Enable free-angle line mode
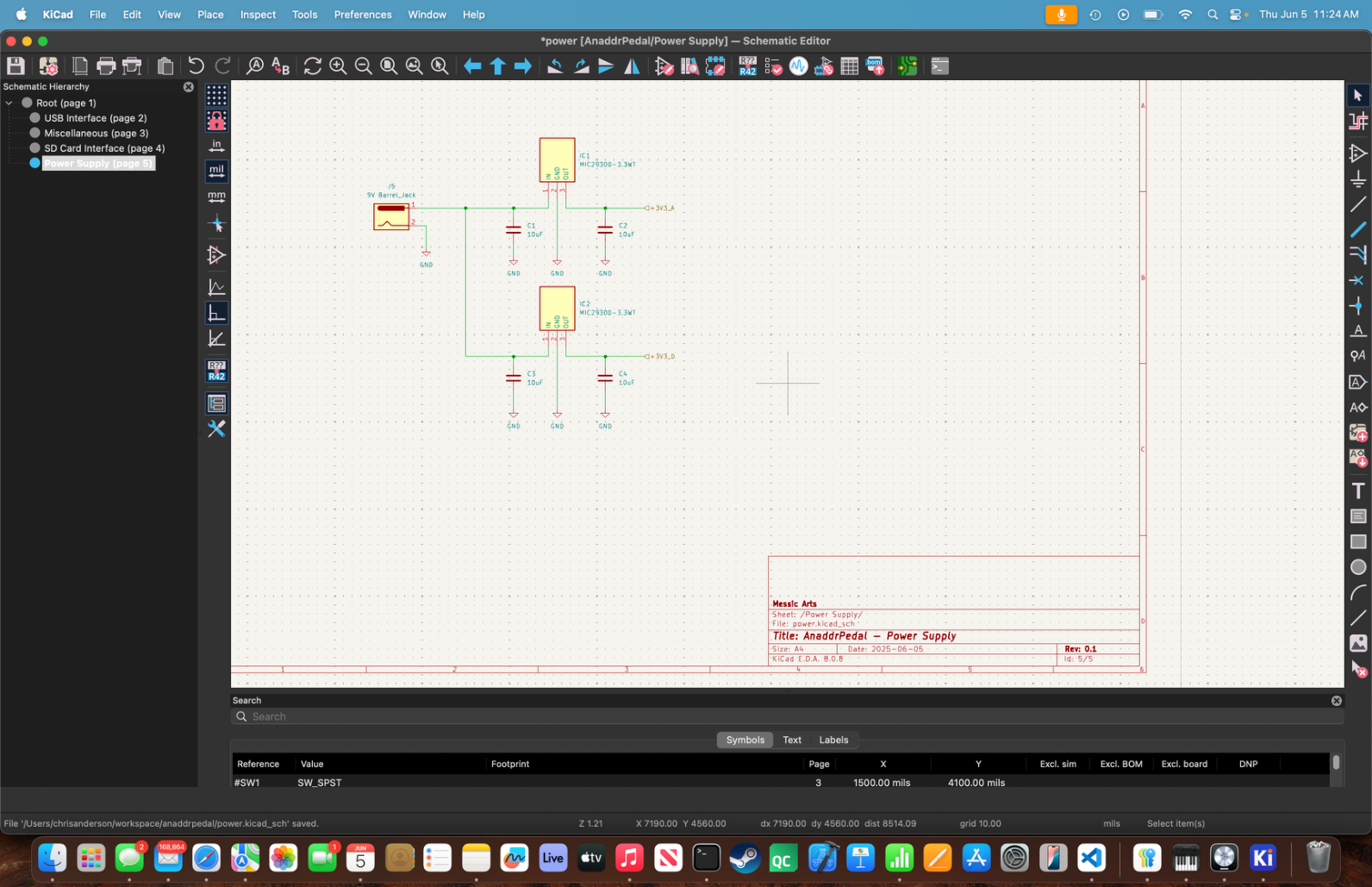 [216, 287]
